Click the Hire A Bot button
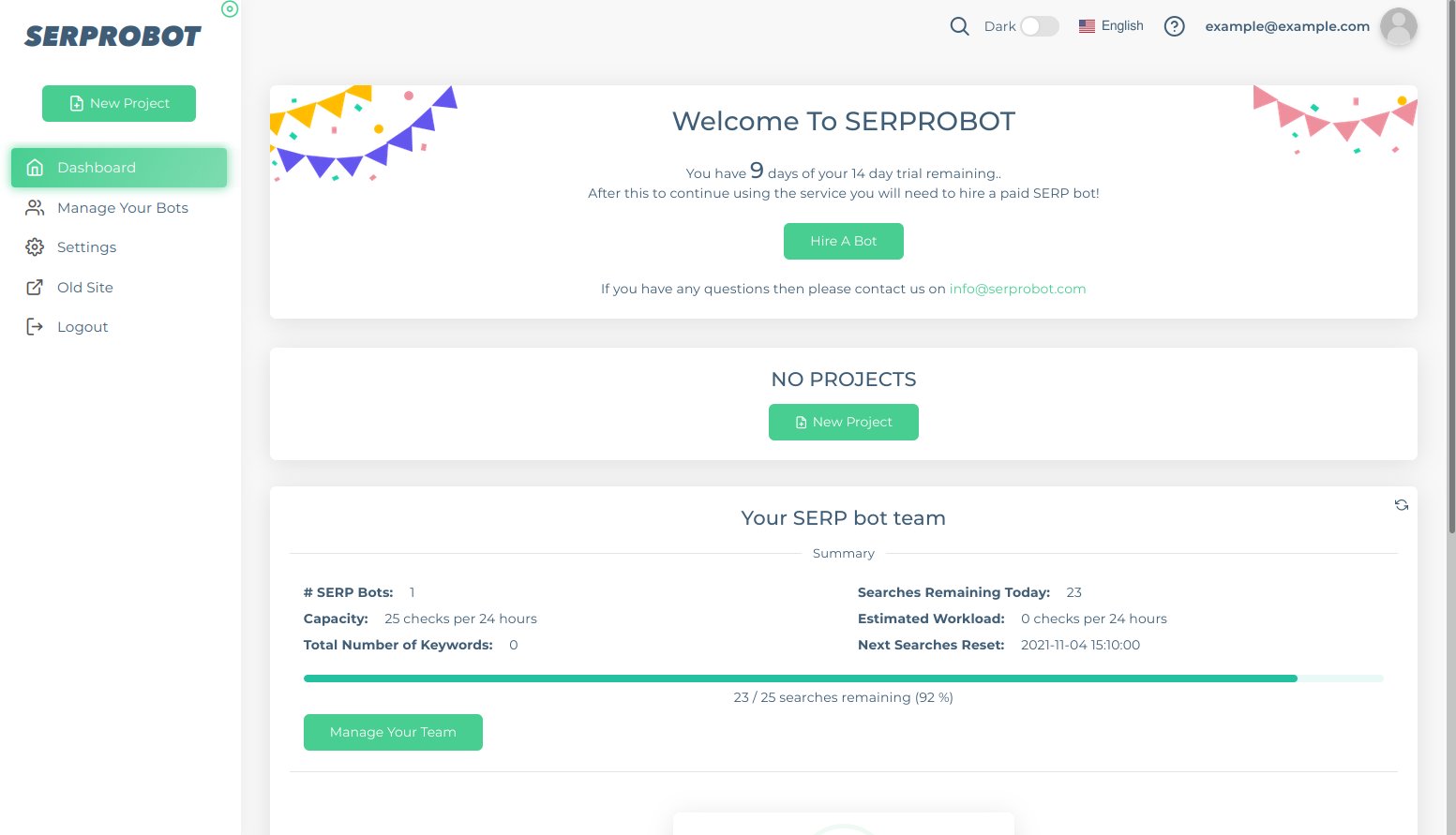 pyautogui.click(x=844, y=241)
